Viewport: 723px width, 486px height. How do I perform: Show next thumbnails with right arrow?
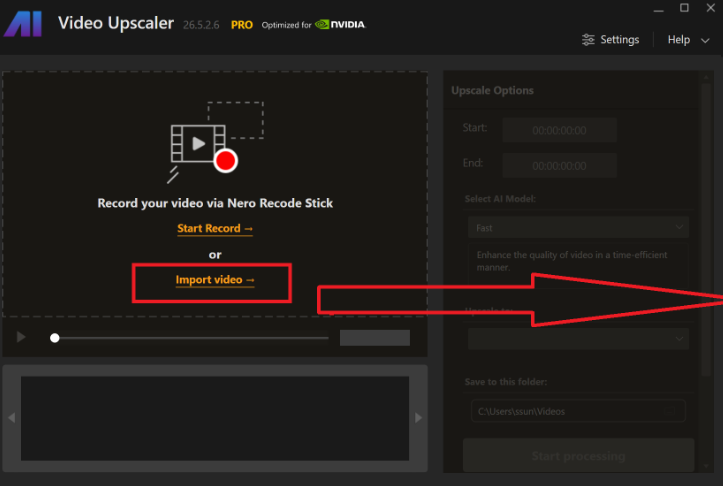click(x=418, y=418)
